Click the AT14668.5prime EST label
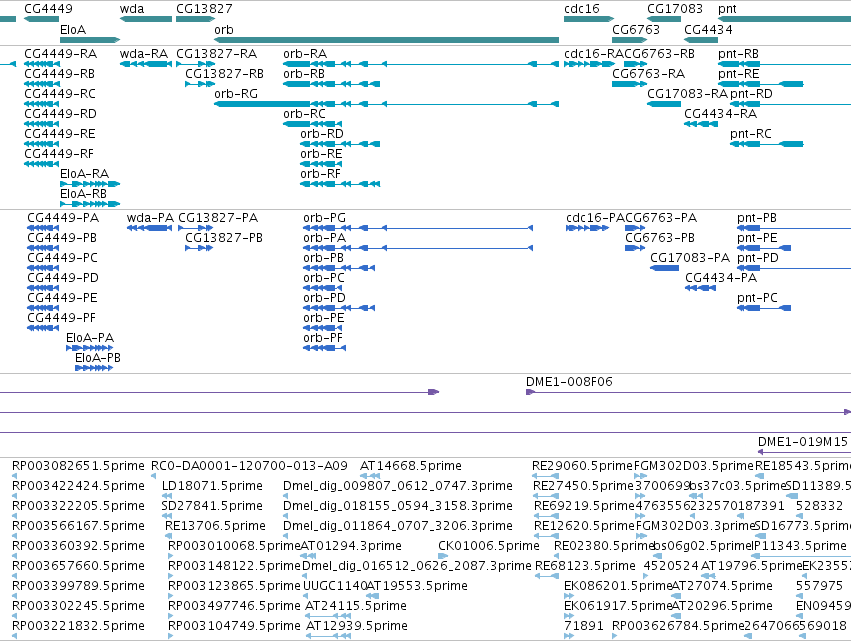Viewport: 851px width, 641px height. pos(411,466)
